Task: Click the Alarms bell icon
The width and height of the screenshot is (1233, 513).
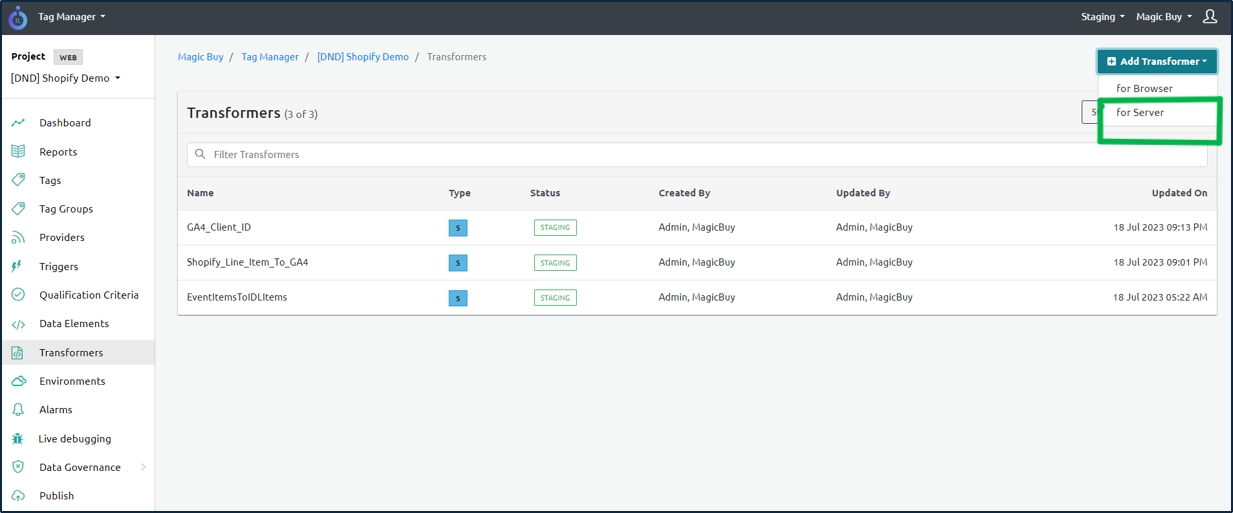Action: pyautogui.click(x=18, y=410)
